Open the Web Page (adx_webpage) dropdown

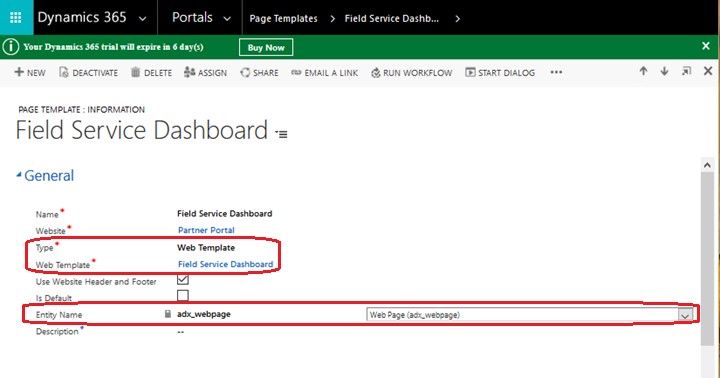click(x=529, y=315)
